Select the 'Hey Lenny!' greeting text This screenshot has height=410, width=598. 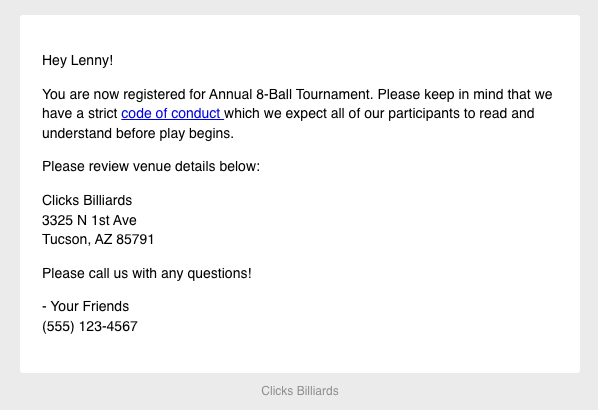tap(77, 60)
